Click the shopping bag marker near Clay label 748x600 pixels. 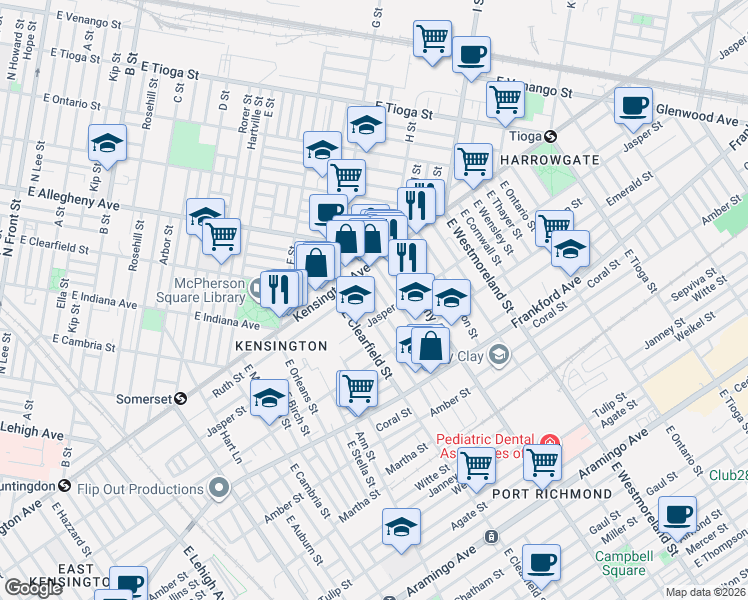430,346
